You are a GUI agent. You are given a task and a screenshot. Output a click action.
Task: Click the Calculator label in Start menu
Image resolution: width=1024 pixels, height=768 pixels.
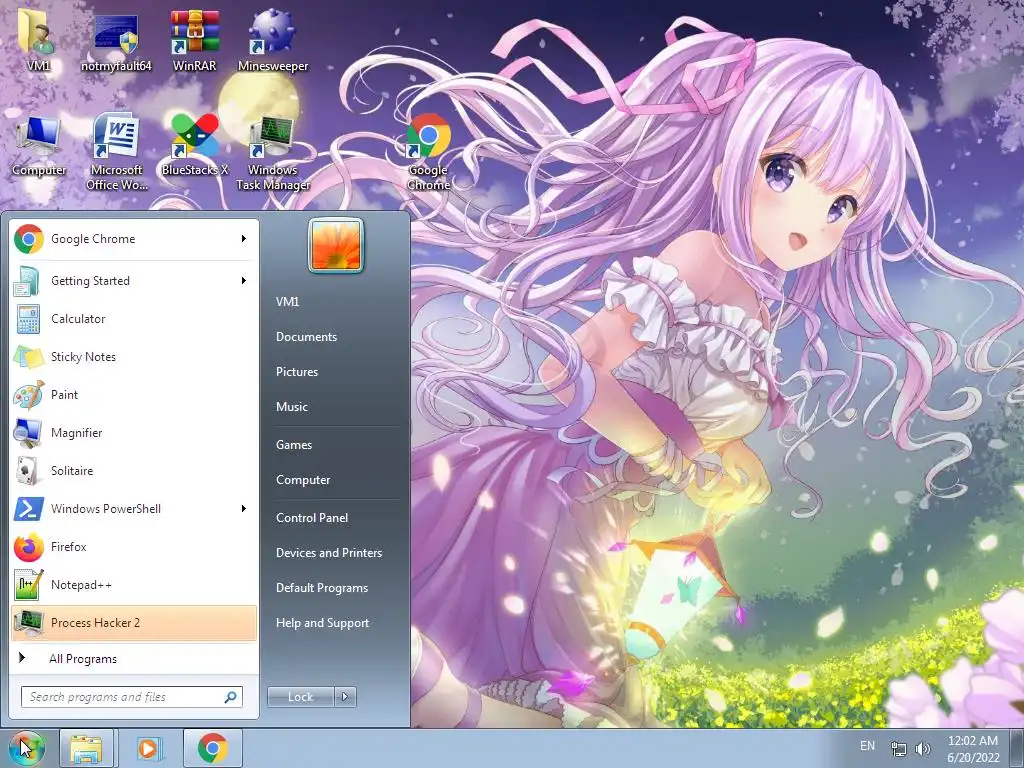click(78, 319)
